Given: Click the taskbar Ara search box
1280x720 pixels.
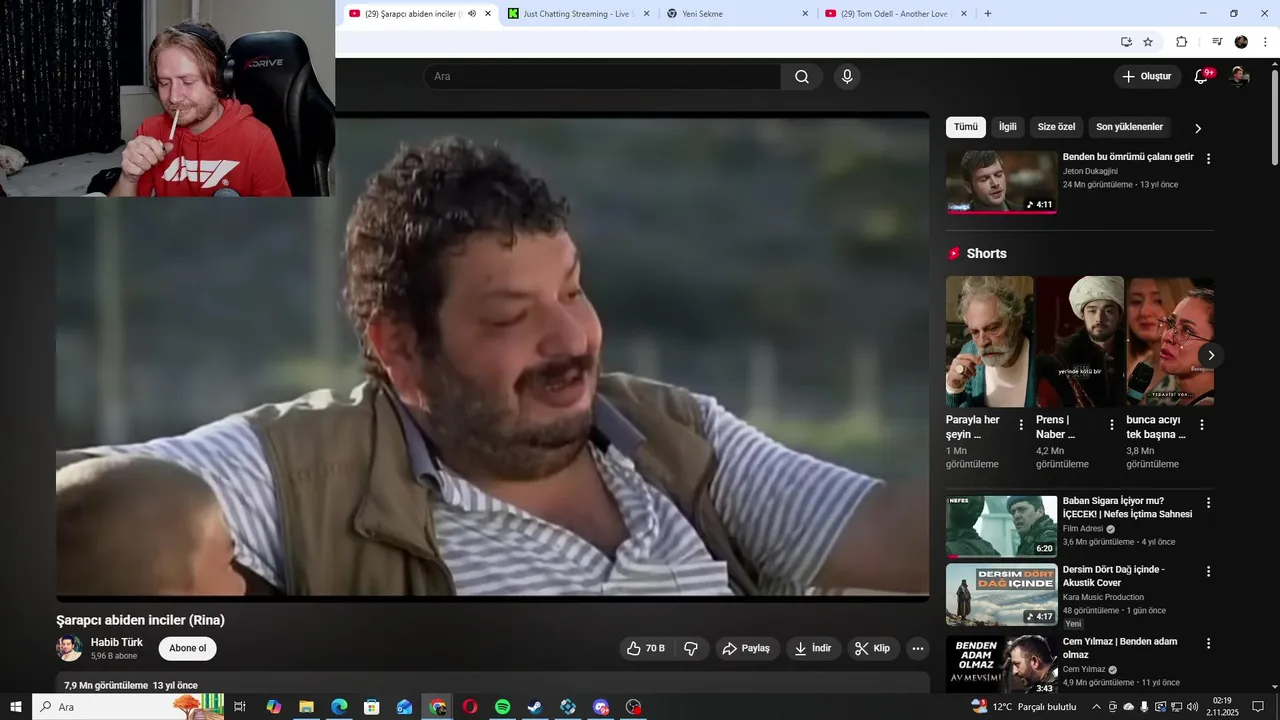Looking at the screenshot, I should coord(129,707).
